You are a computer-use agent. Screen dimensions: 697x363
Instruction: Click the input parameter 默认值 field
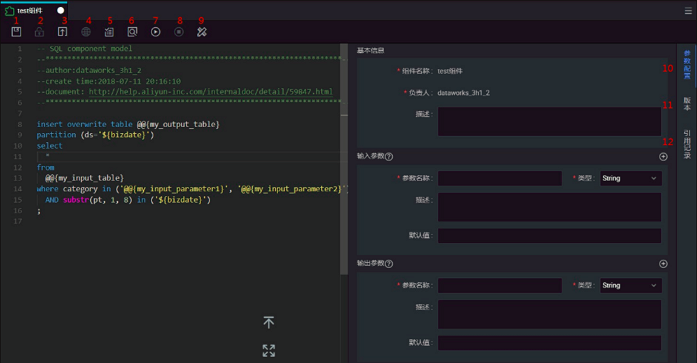point(549,235)
